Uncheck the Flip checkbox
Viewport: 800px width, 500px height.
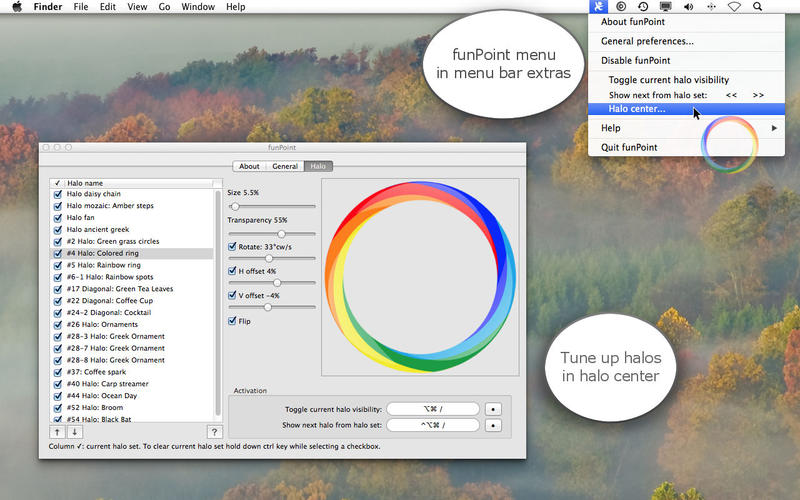pyautogui.click(x=233, y=321)
